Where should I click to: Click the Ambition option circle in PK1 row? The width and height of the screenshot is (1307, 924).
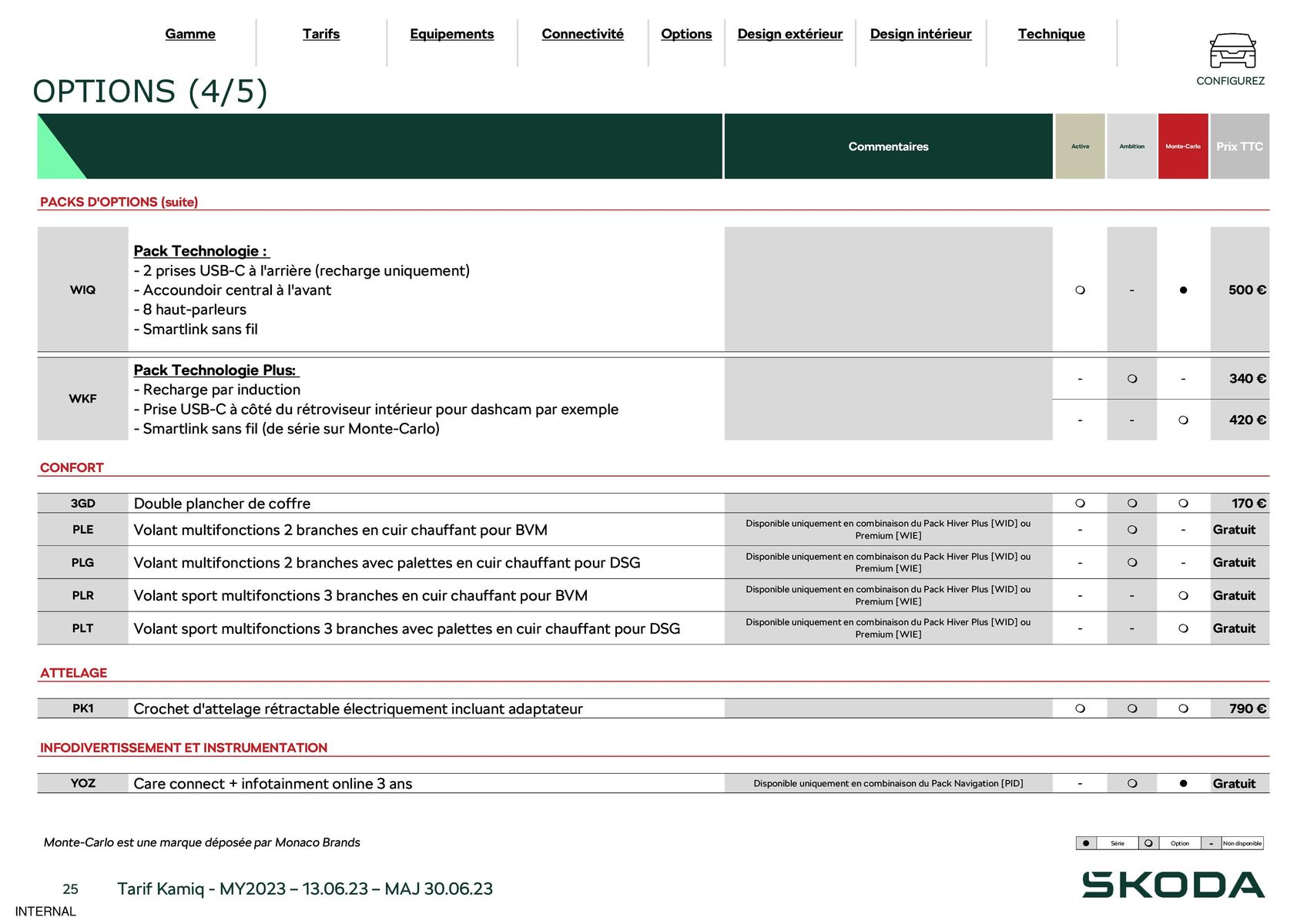click(x=1131, y=708)
